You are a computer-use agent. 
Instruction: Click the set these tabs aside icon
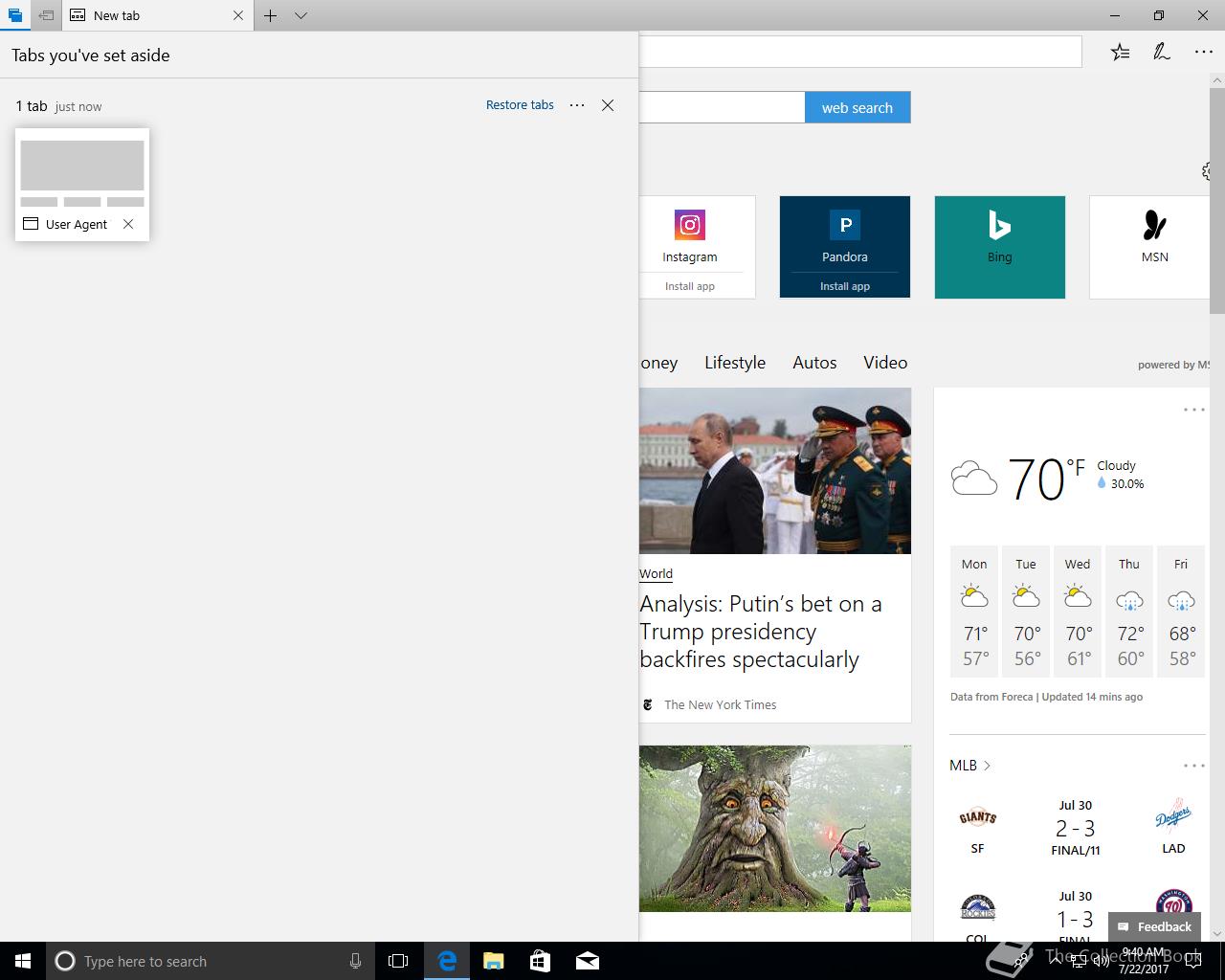click(x=45, y=15)
